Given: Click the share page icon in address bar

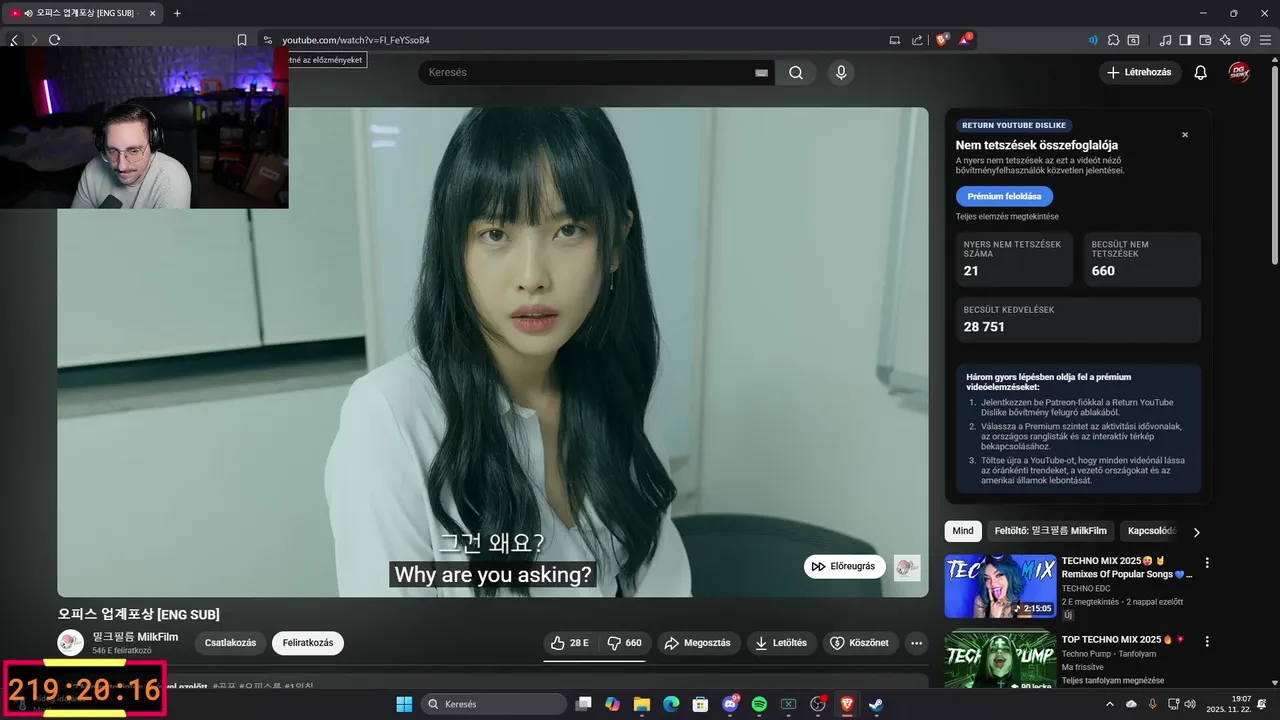Looking at the screenshot, I should 917,40.
